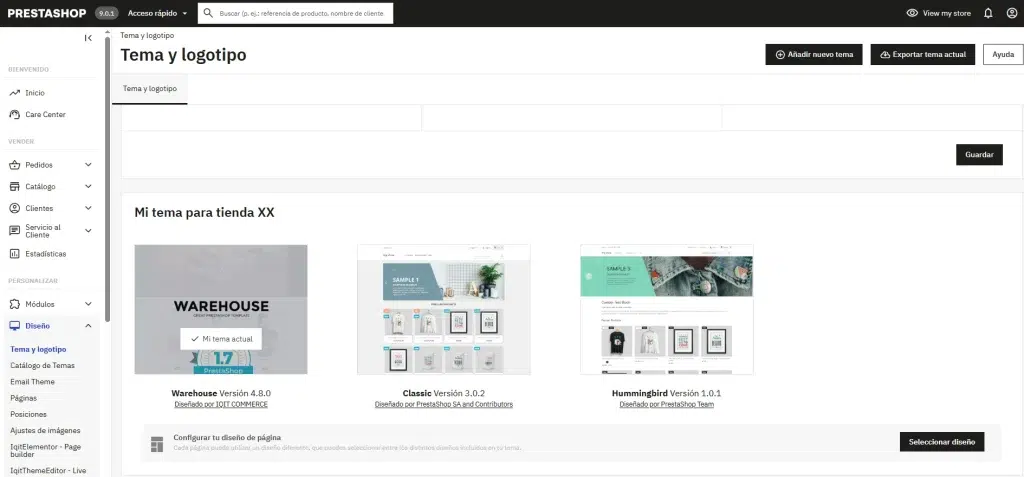Click the Diseño monitor icon
The height and width of the screenshot is (477, 1024).
tap(14, 325)
